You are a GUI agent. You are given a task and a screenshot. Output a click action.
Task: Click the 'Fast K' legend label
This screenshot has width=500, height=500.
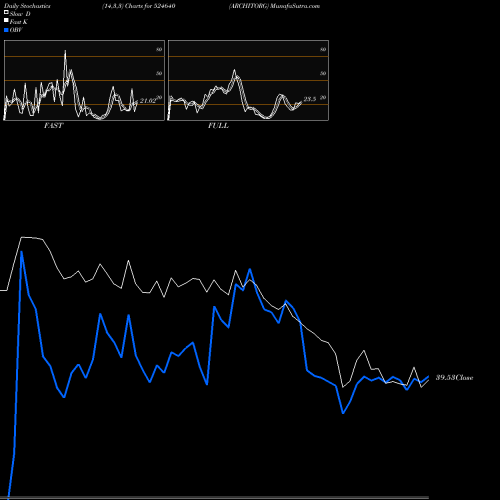tap(19, 22)
